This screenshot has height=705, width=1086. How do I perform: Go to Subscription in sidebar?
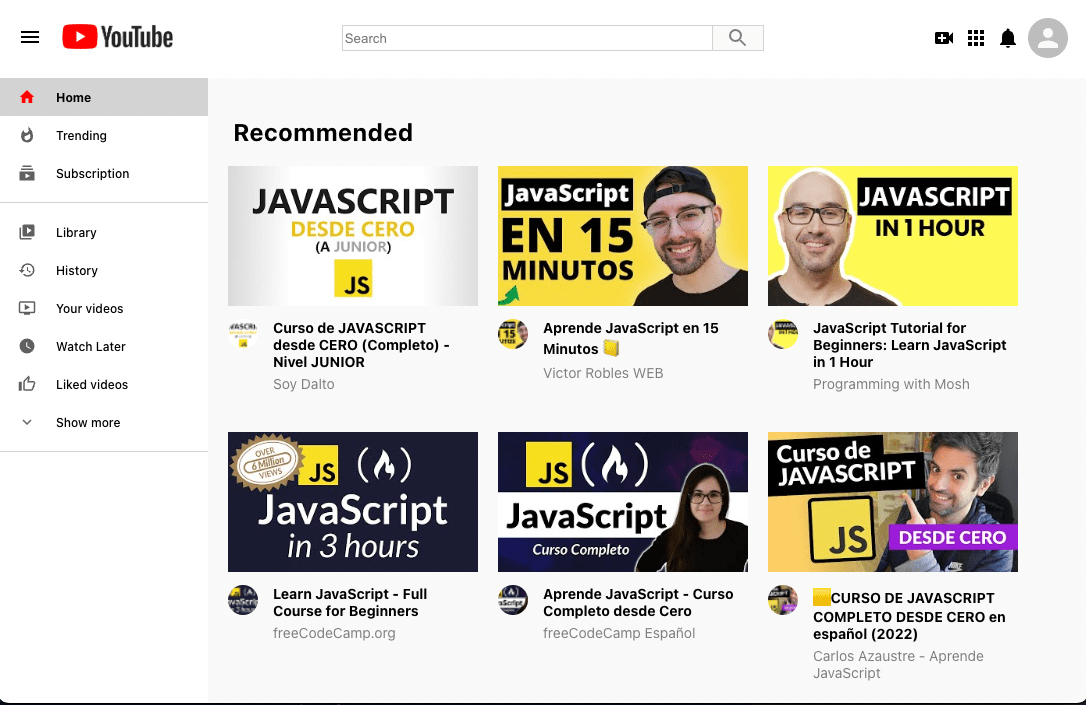(104, 173)
